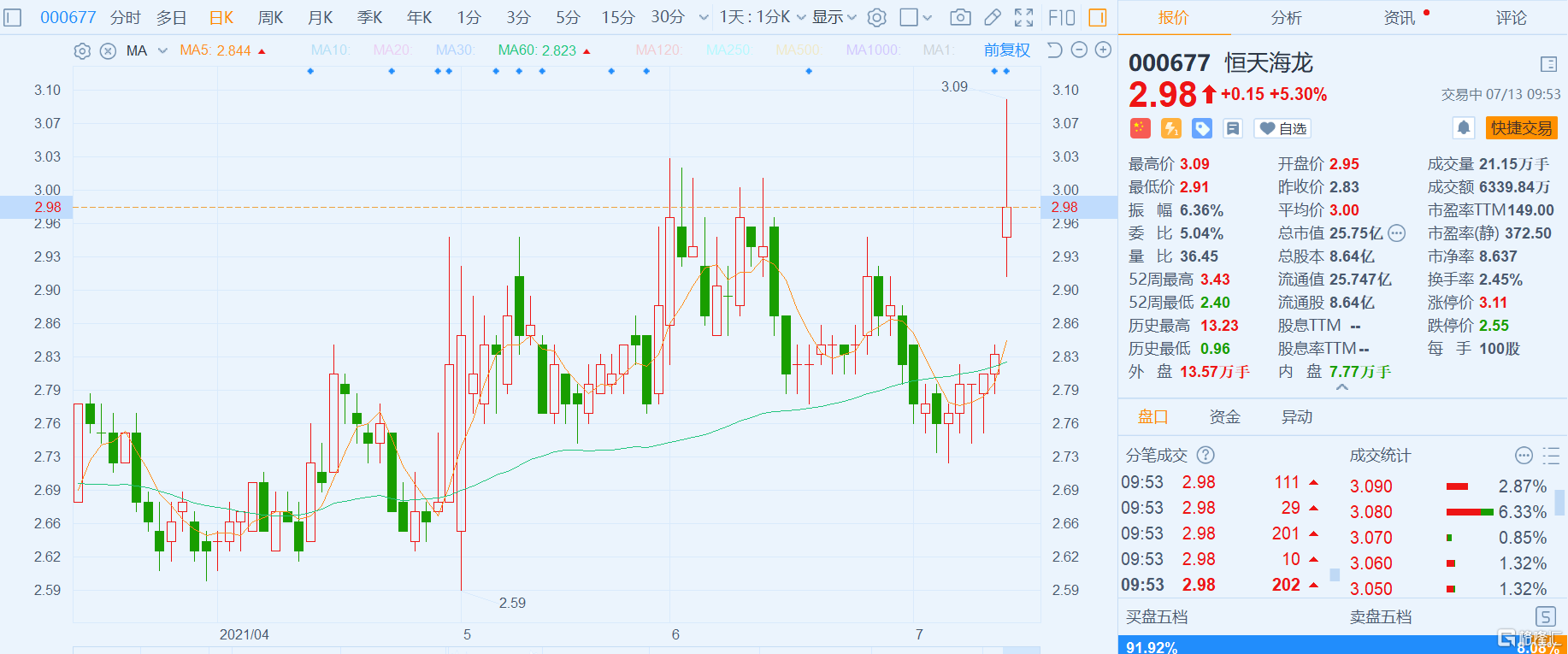1568x654 pixels.
Task: Click the blue tag icon
Action: click(1202, 128)
